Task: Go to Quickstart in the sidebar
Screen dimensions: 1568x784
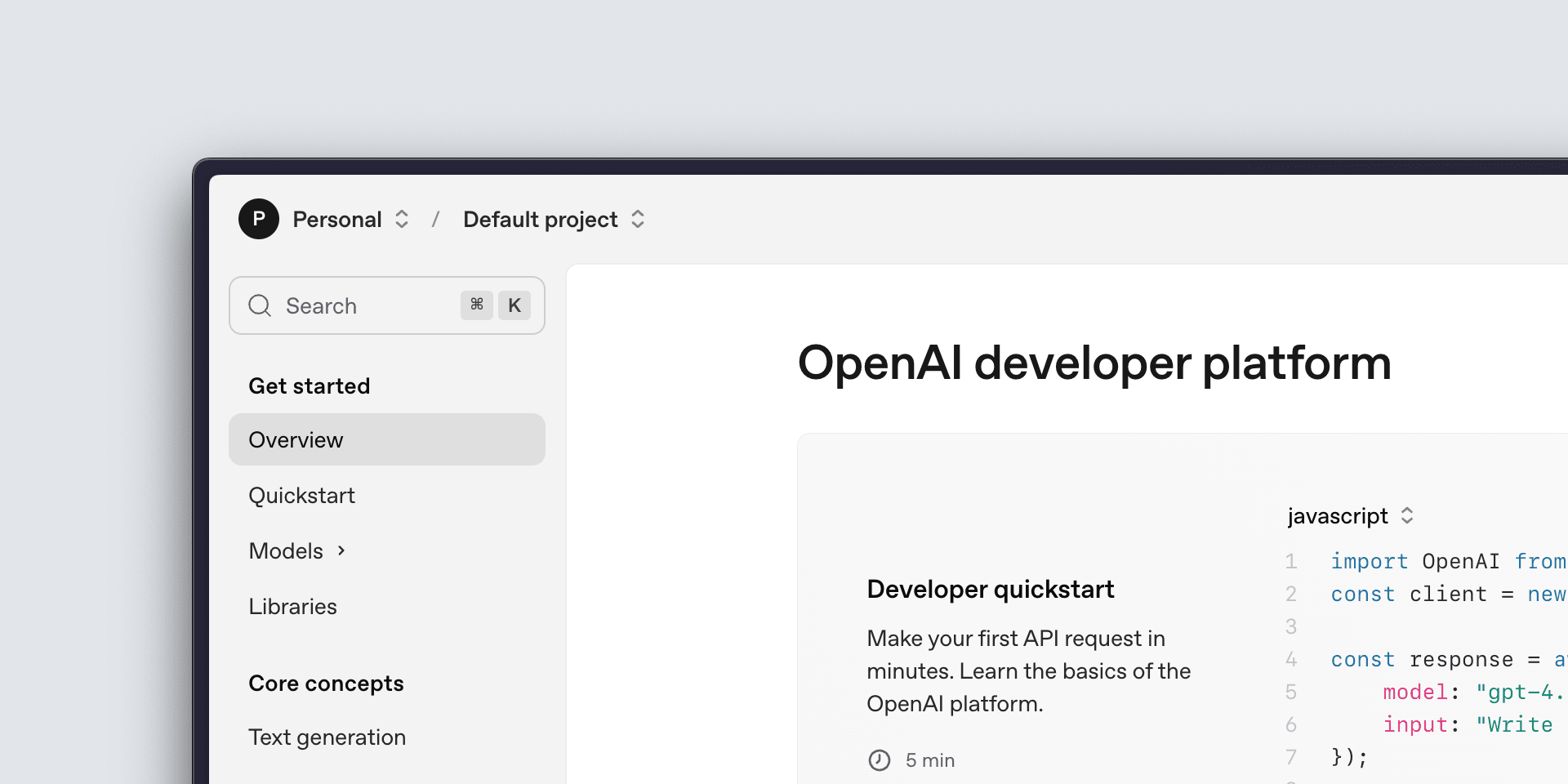Action: [301, 495]
